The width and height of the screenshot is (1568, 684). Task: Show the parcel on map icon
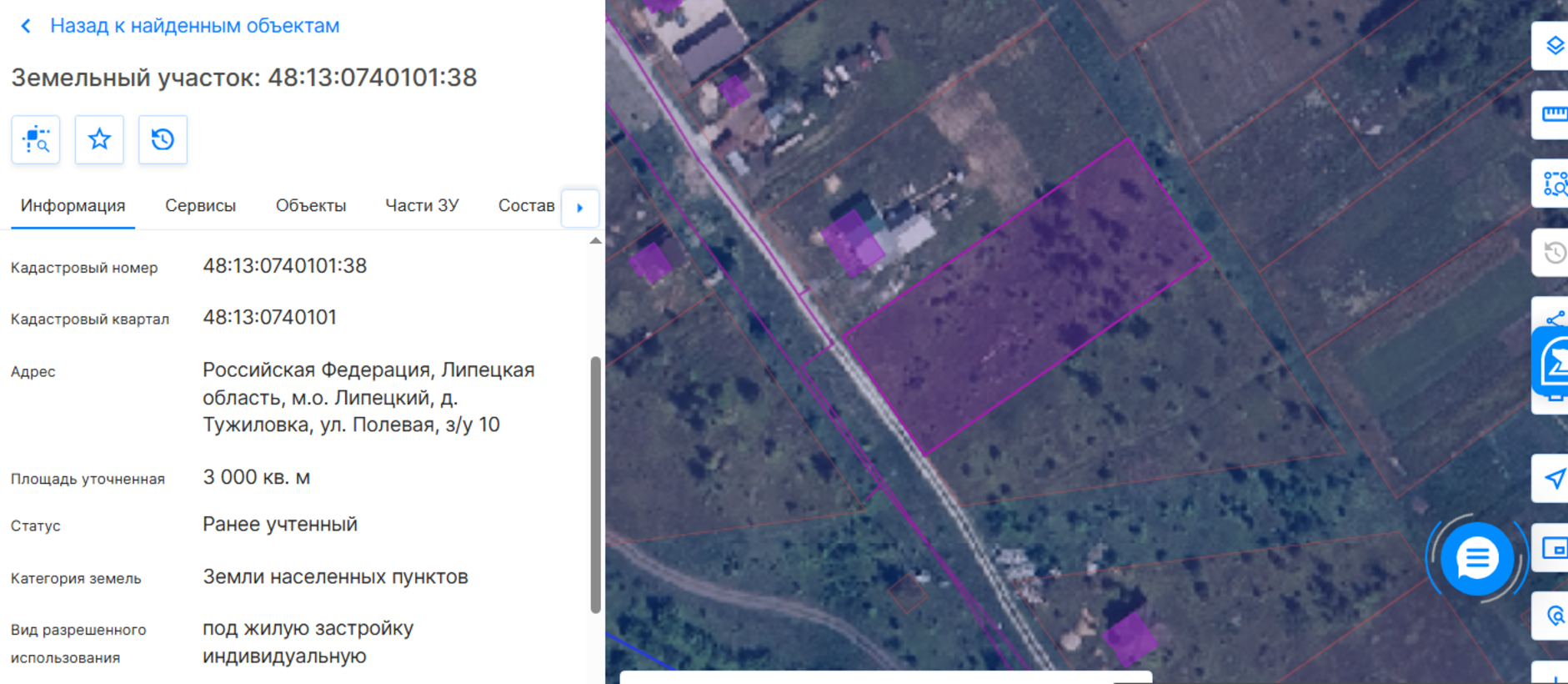(36, 139)
